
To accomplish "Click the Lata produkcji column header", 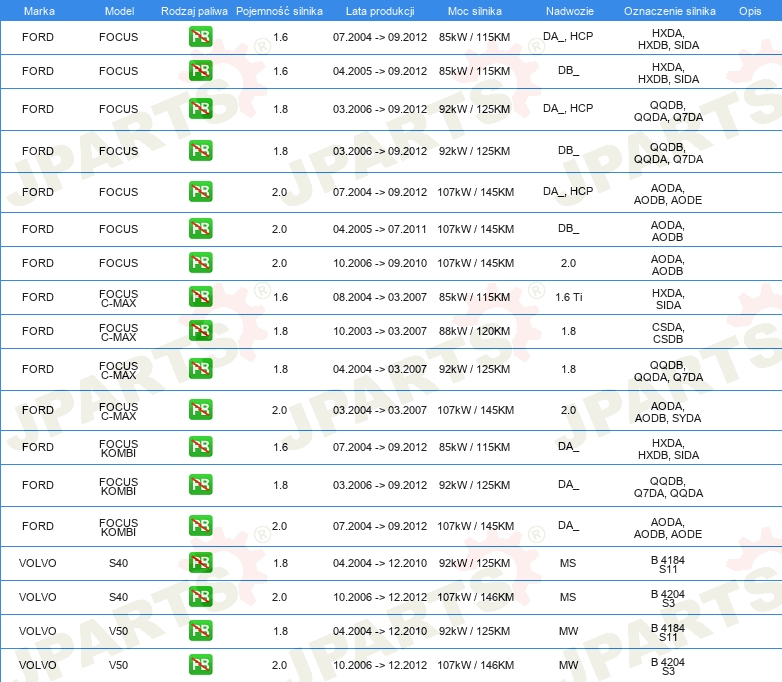I will 380,11.
